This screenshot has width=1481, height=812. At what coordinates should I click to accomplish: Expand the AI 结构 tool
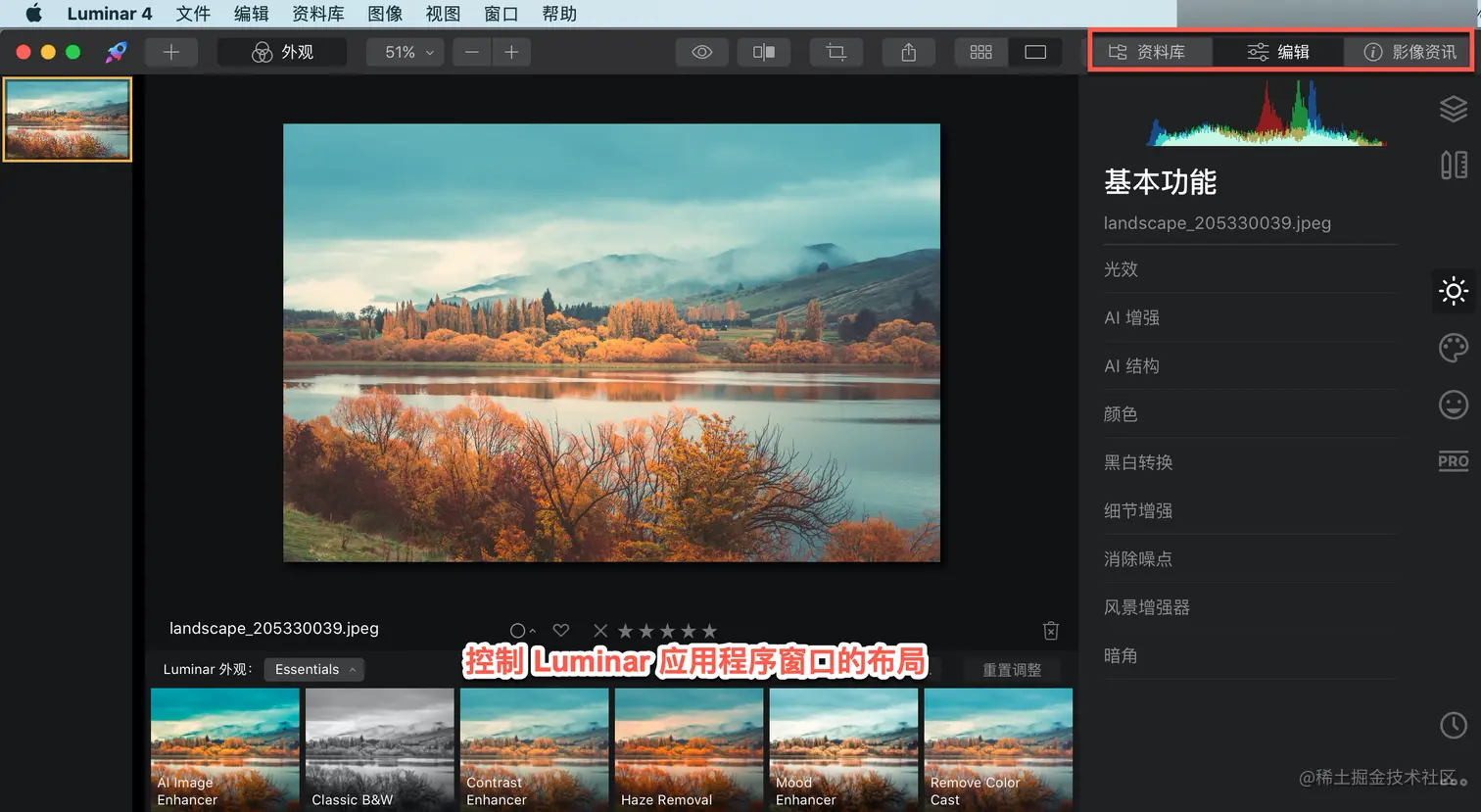(x=1250, y=365)
